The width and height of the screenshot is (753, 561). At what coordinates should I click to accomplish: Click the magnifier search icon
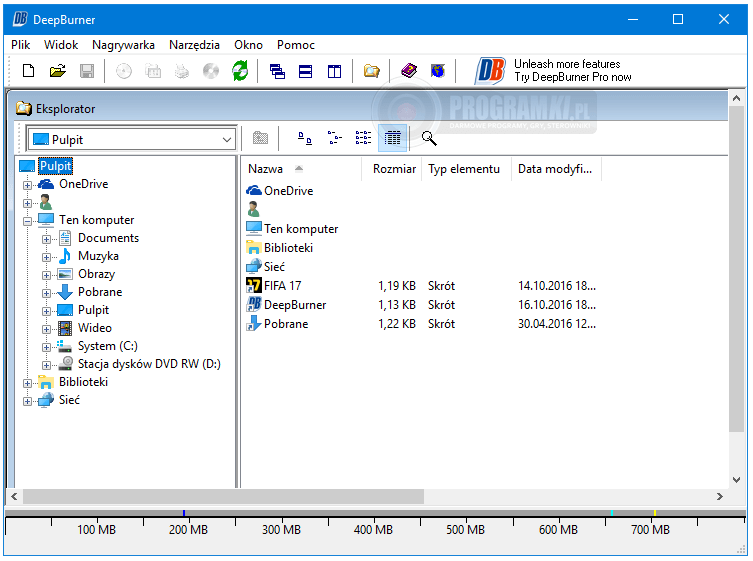pyautogui.click(x=429, y=138)
